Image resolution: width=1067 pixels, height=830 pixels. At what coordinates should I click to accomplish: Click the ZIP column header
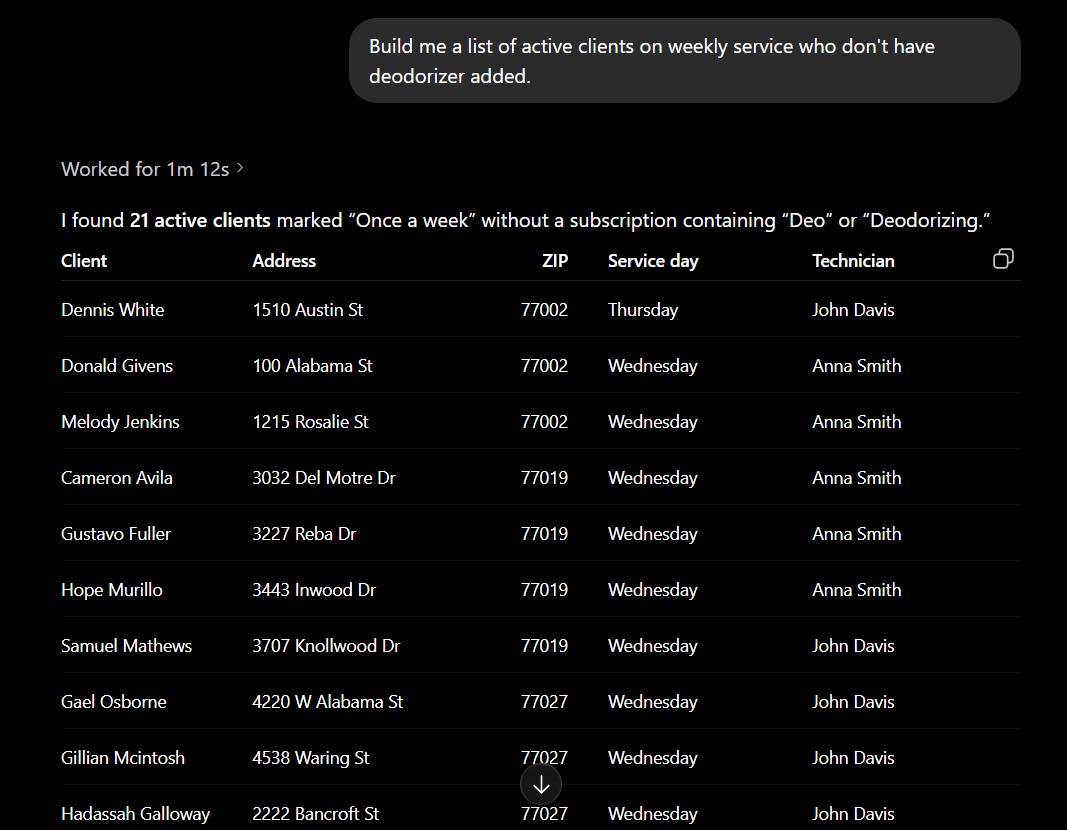555,261
